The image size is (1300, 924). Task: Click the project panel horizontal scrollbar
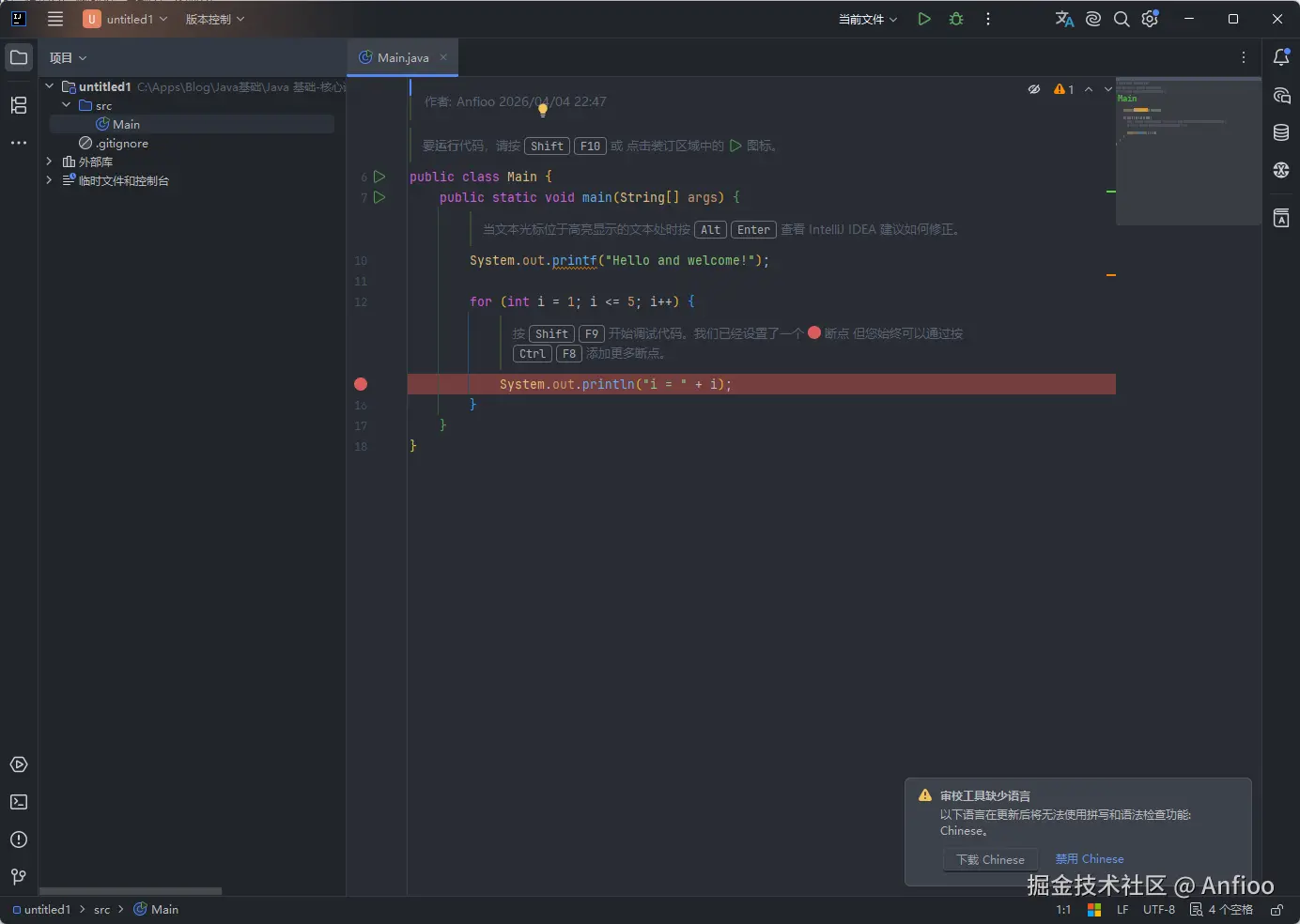(131, 891)
